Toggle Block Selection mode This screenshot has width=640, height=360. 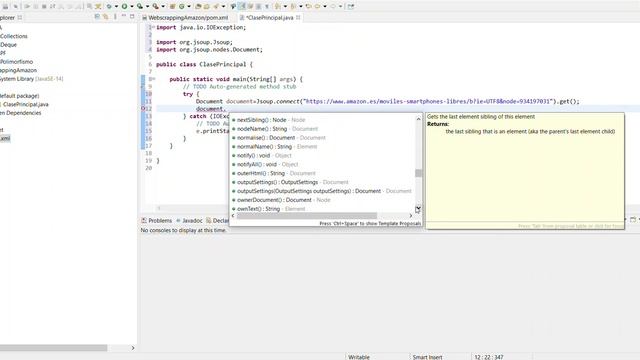258,7
